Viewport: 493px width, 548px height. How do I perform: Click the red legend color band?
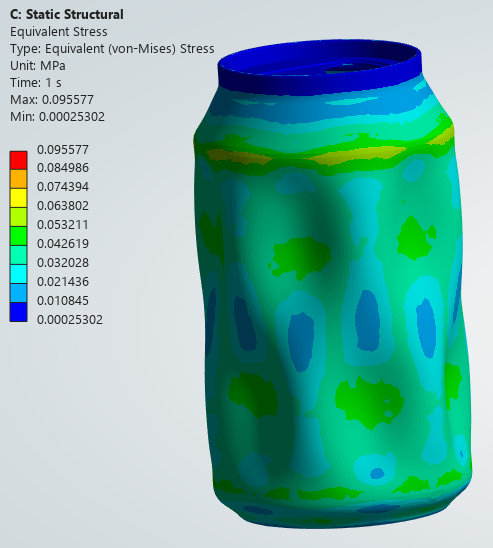[x=19, y=160]
